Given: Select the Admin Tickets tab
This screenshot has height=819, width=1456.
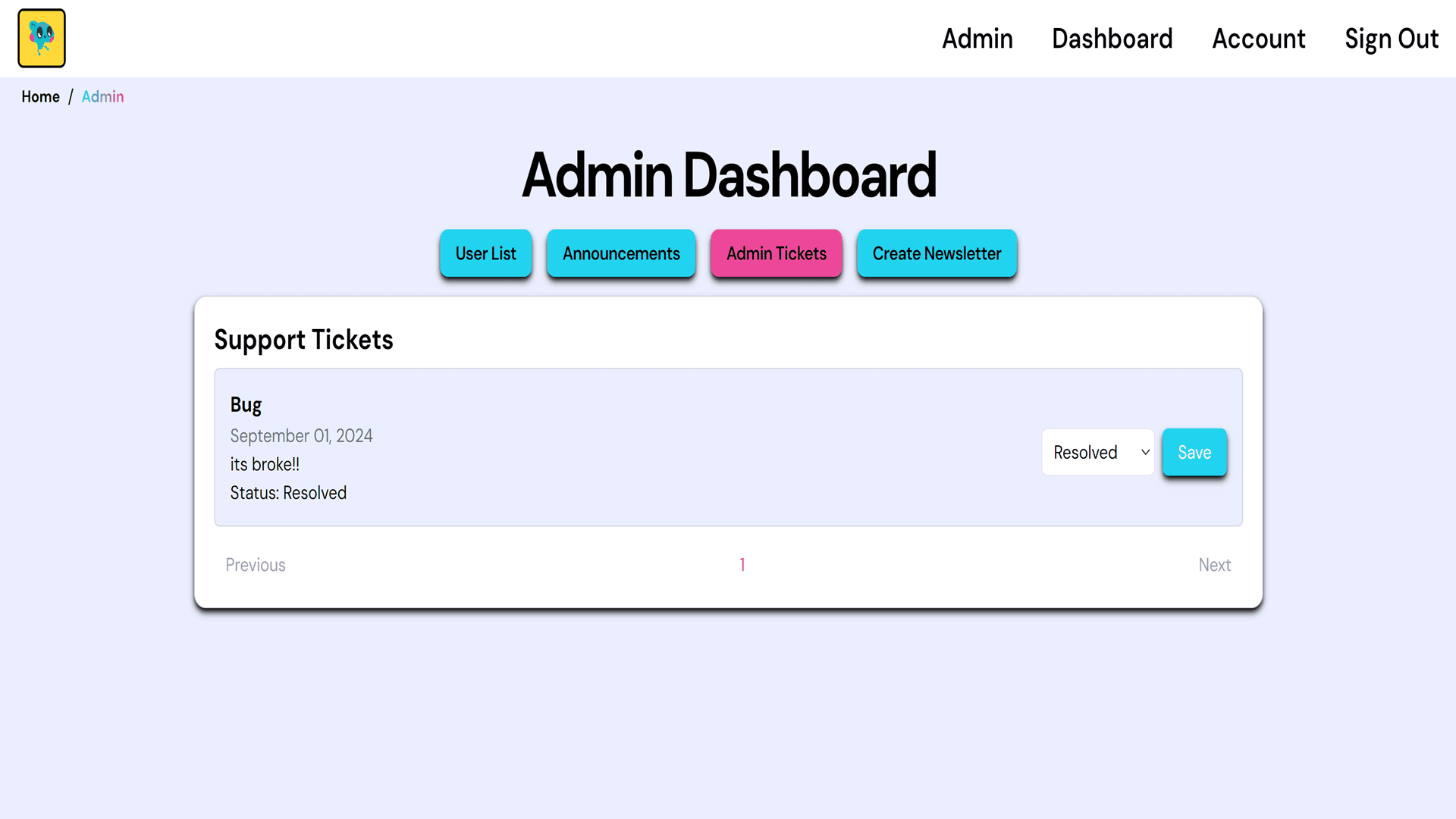Looking at the screenshot, I should (776, 253).
